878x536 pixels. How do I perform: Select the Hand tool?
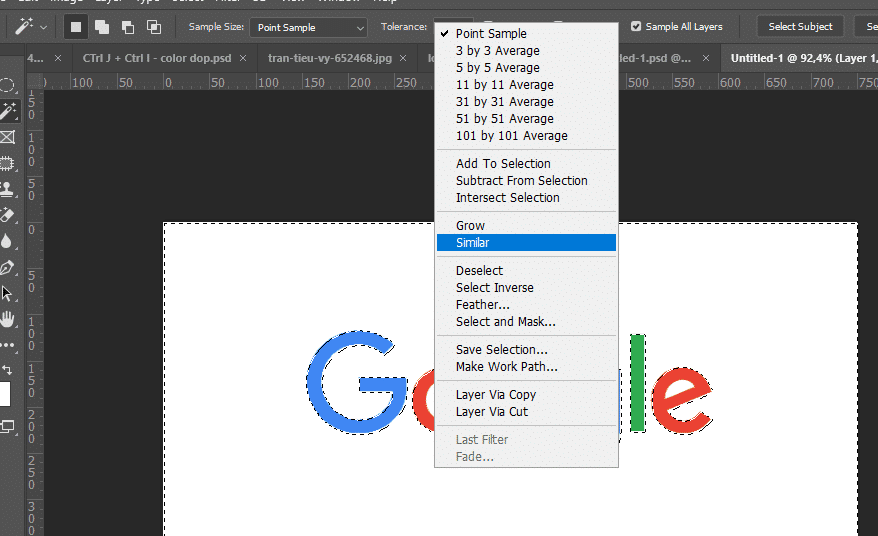[x=8, y=320]
